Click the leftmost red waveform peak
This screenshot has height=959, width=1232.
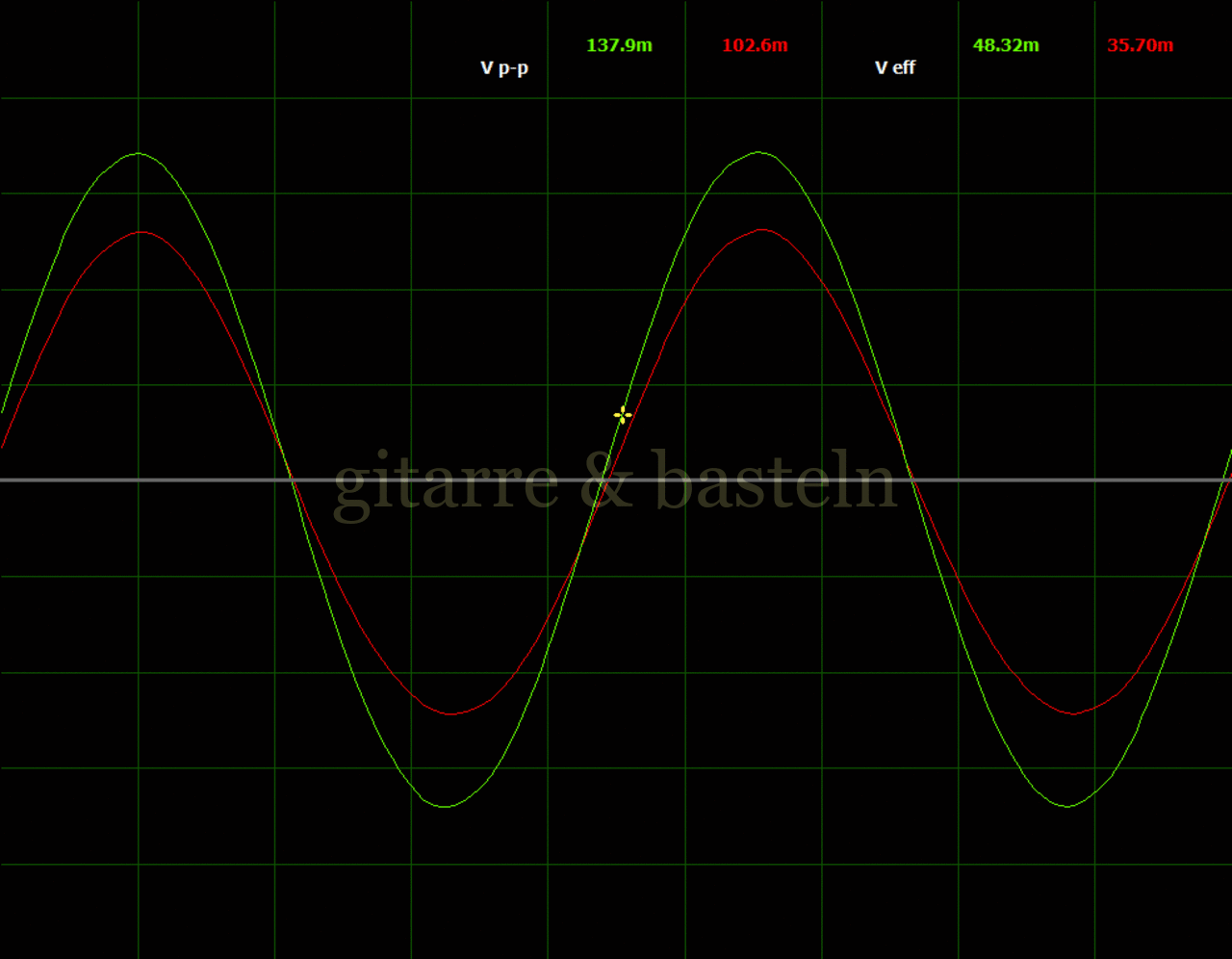pyautogui.click(x=141, y=232)
